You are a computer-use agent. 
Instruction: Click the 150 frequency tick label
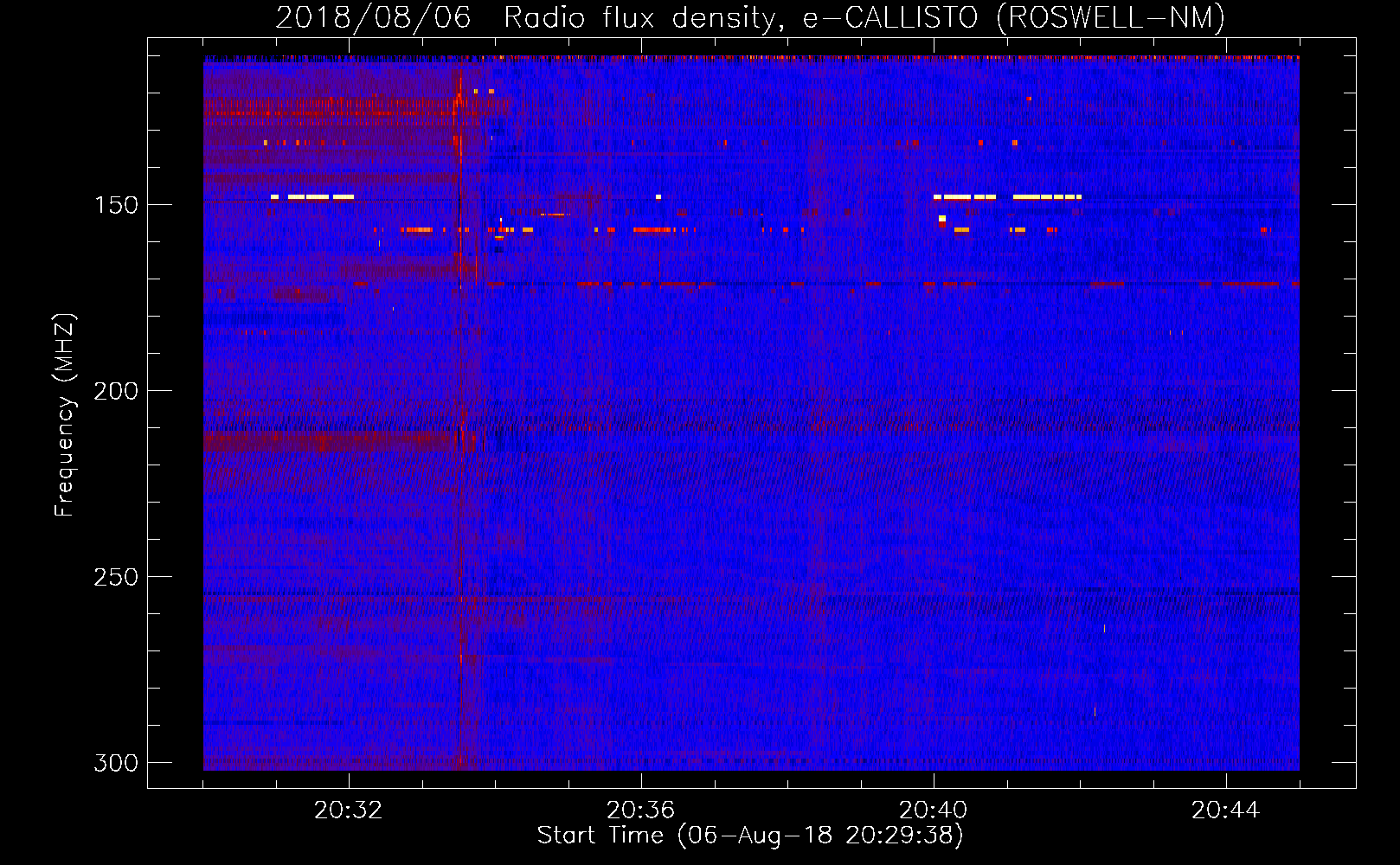pyautogui.click(x=115, y=205)
